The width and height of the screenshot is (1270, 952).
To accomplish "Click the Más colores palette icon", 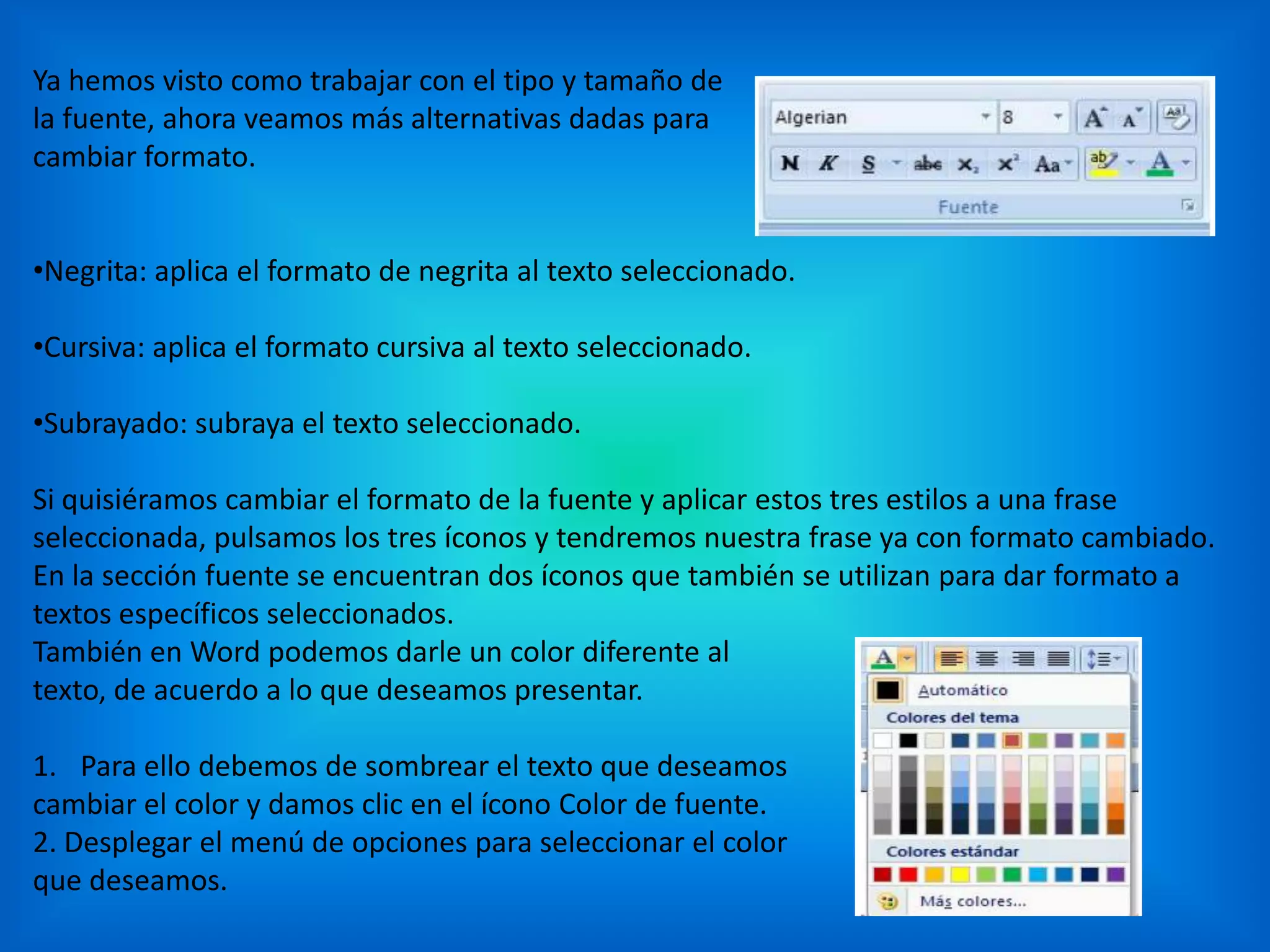I will pyautogui.click(x=888, y=901).
